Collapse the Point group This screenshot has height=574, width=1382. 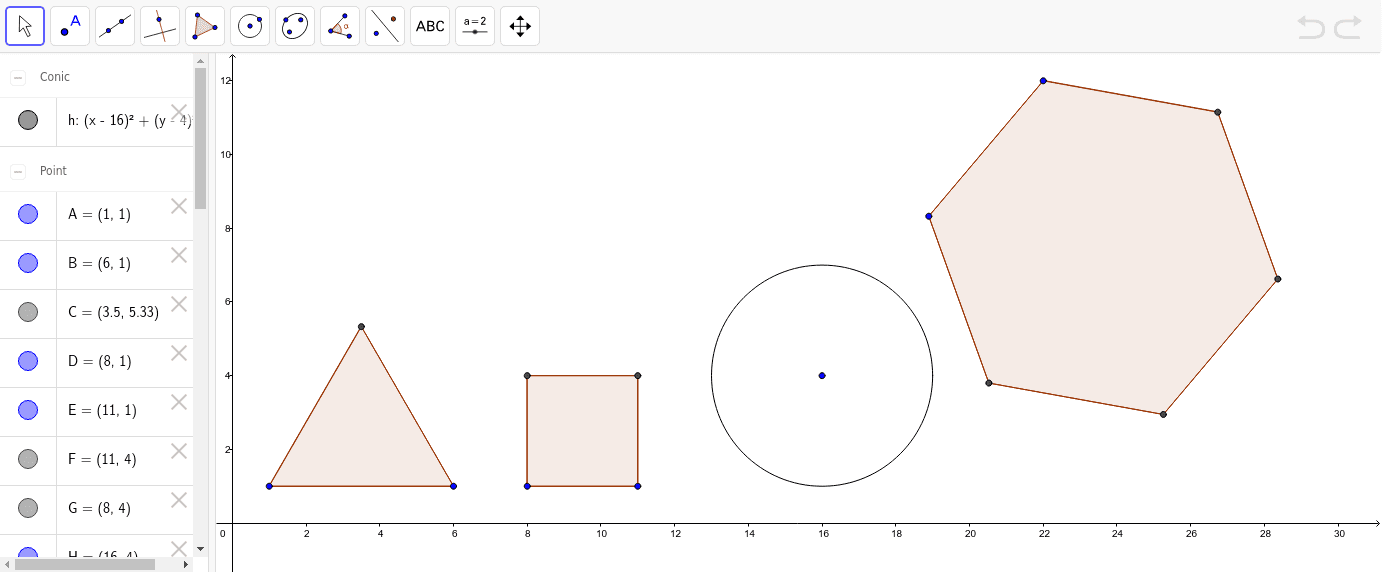click(x=18, y=171)
